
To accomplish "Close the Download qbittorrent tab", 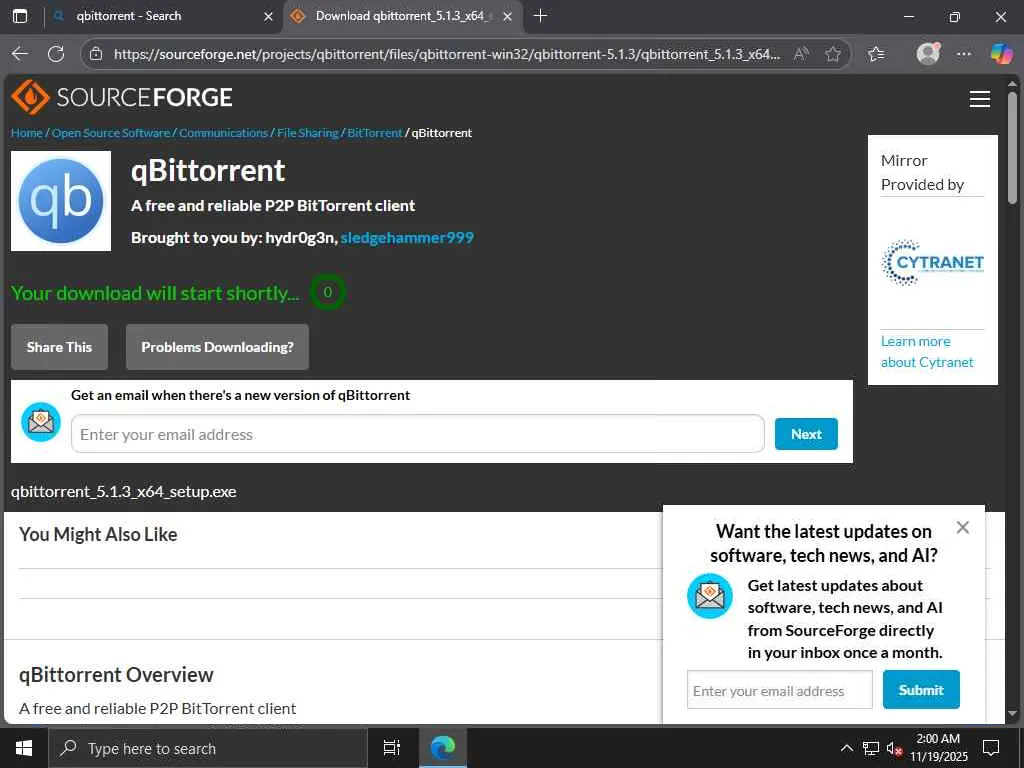I will tap(507, 16).
